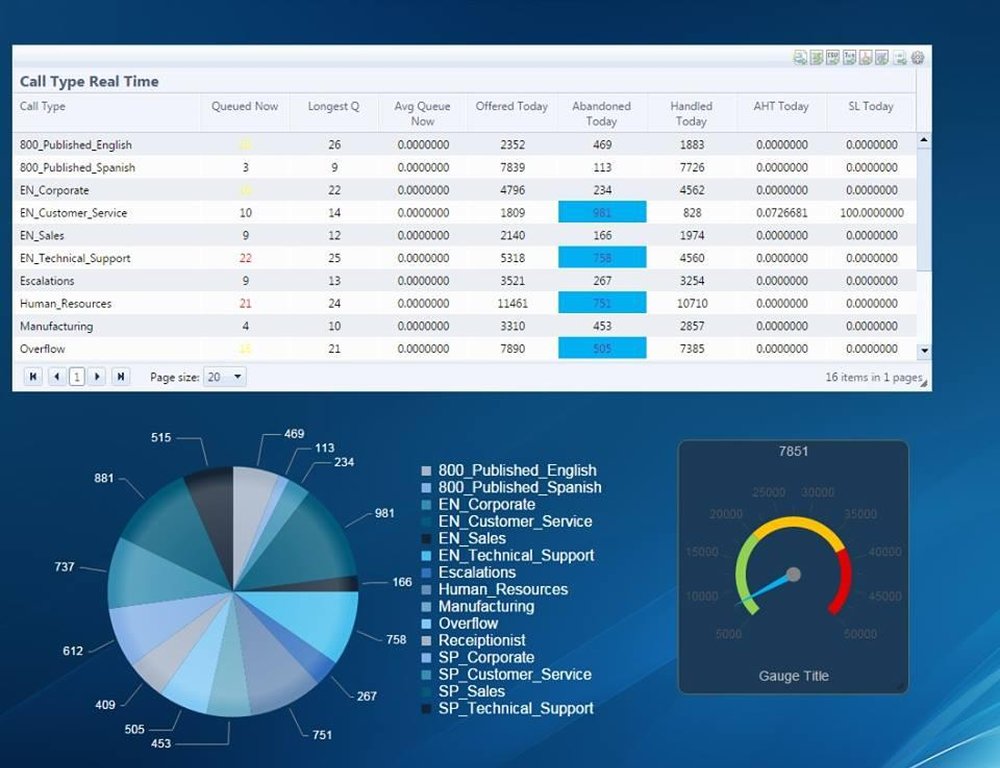The width and height of the screenshot is (1000, 768).
Task: Click the 612 pie chart data label
Action: pos(73,651)
